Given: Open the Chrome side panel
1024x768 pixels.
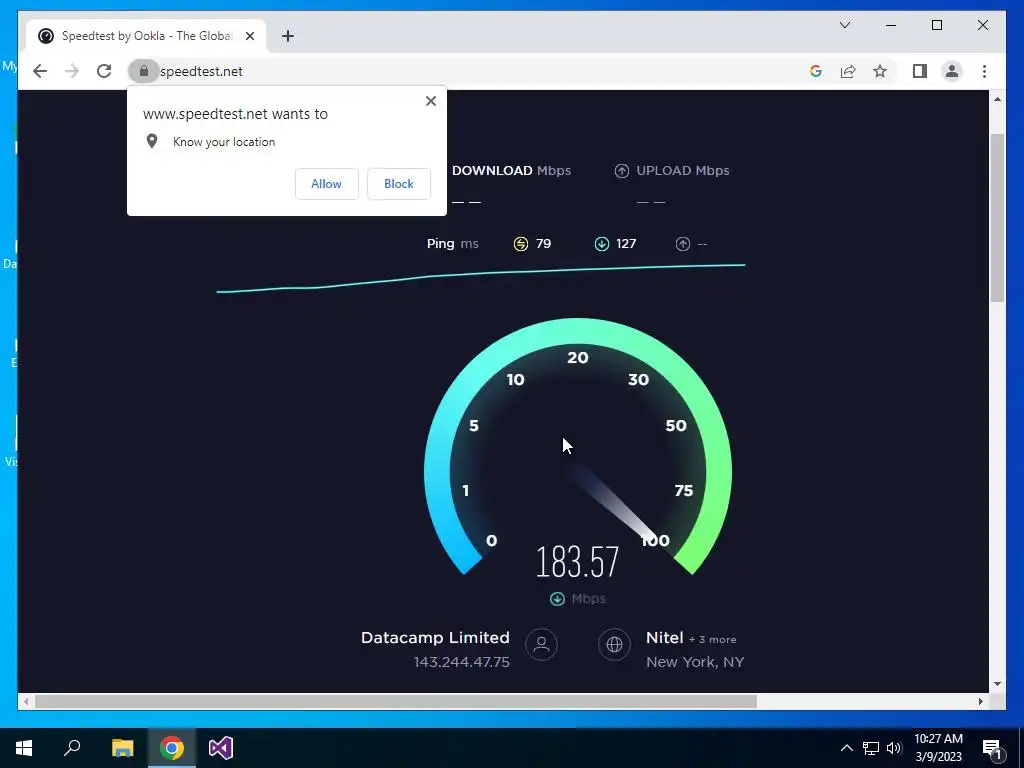Looking at the screenshot, I should point(920,71).
